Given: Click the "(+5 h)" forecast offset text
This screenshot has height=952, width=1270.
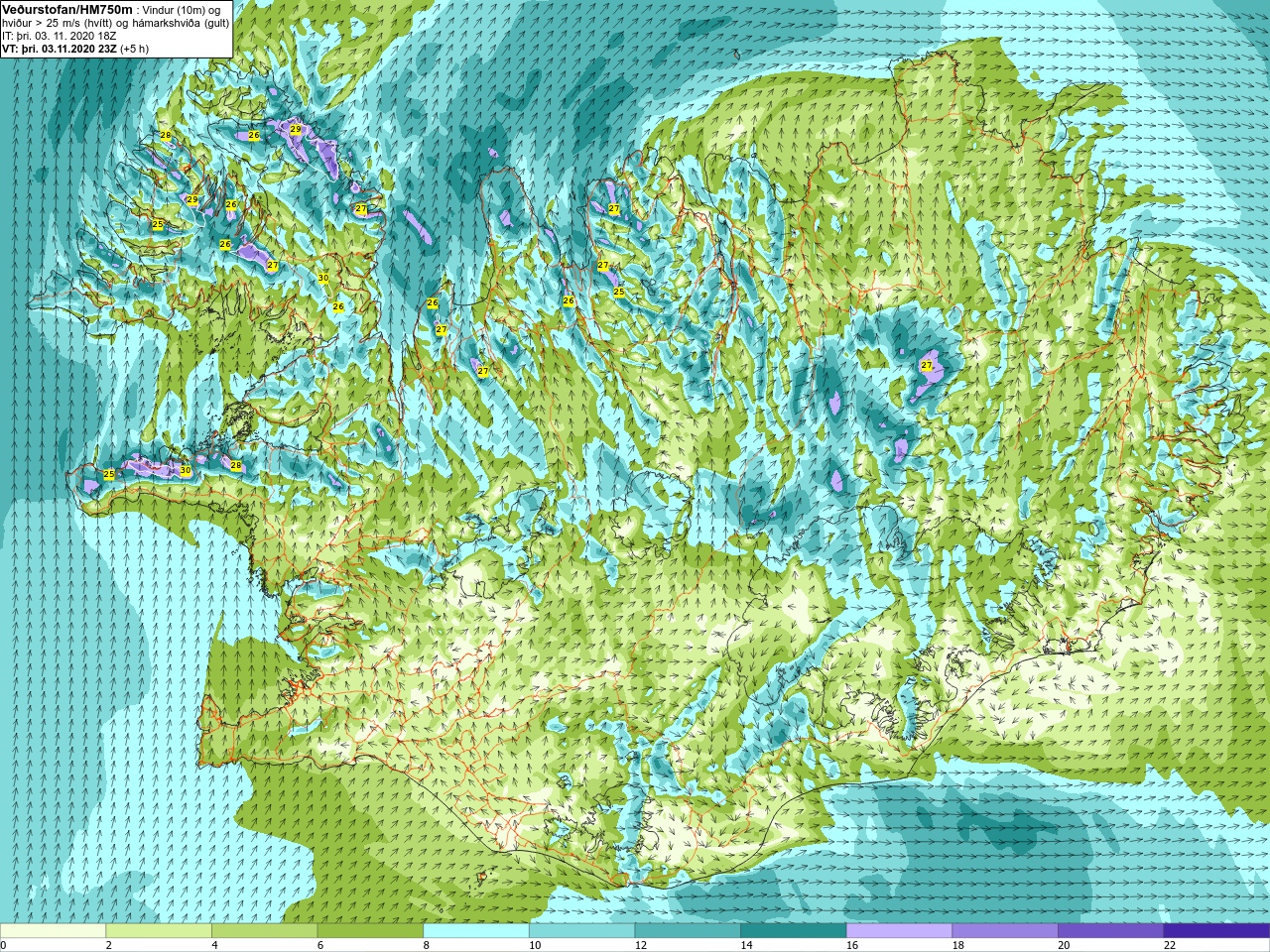Looking at the screenshot, I should [134, 49].
